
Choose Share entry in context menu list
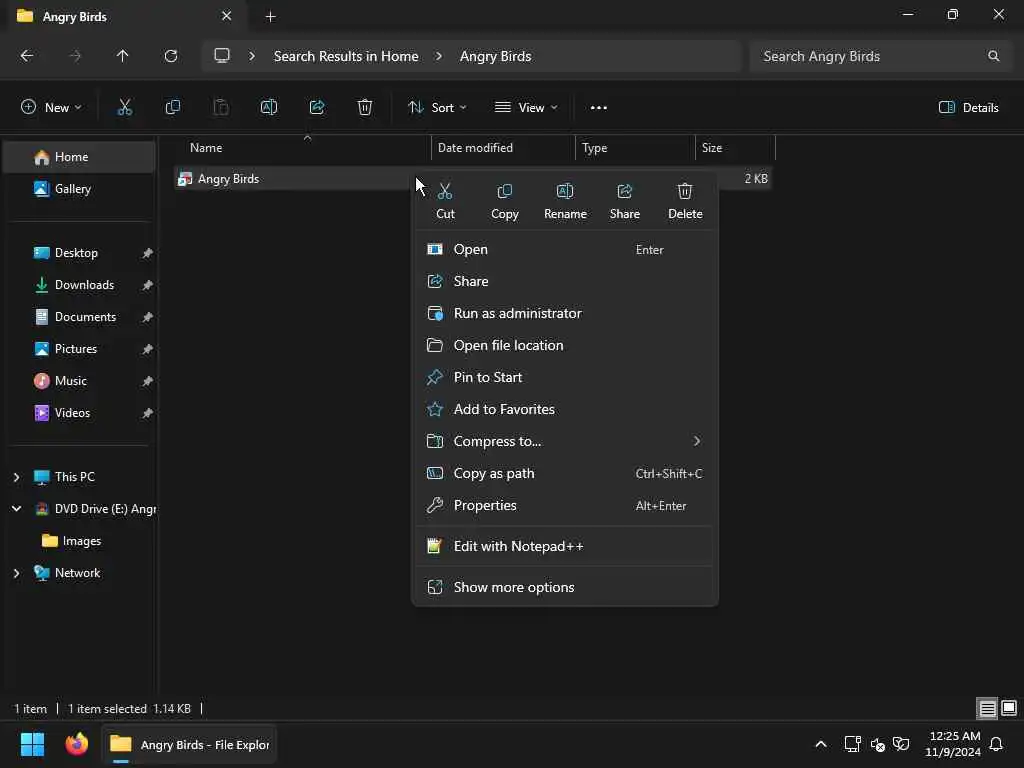point(565,281)
